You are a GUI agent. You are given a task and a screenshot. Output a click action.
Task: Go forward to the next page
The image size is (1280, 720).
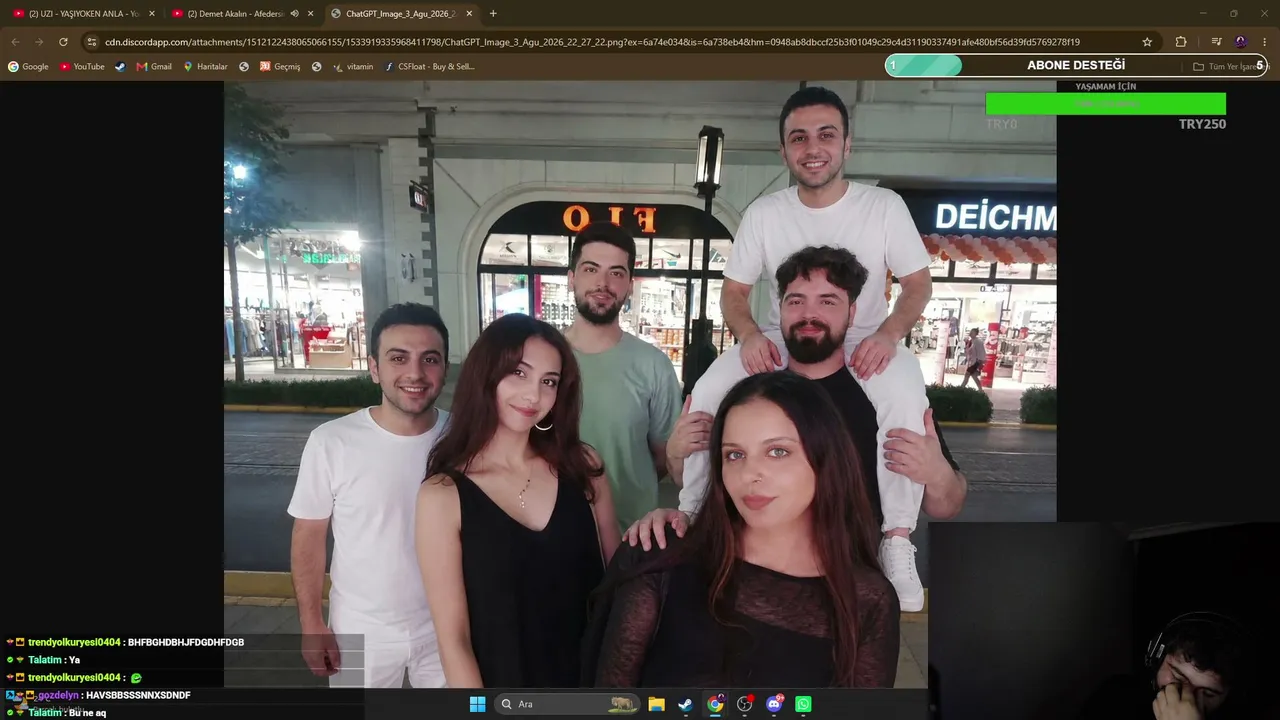tap(39, 42)
